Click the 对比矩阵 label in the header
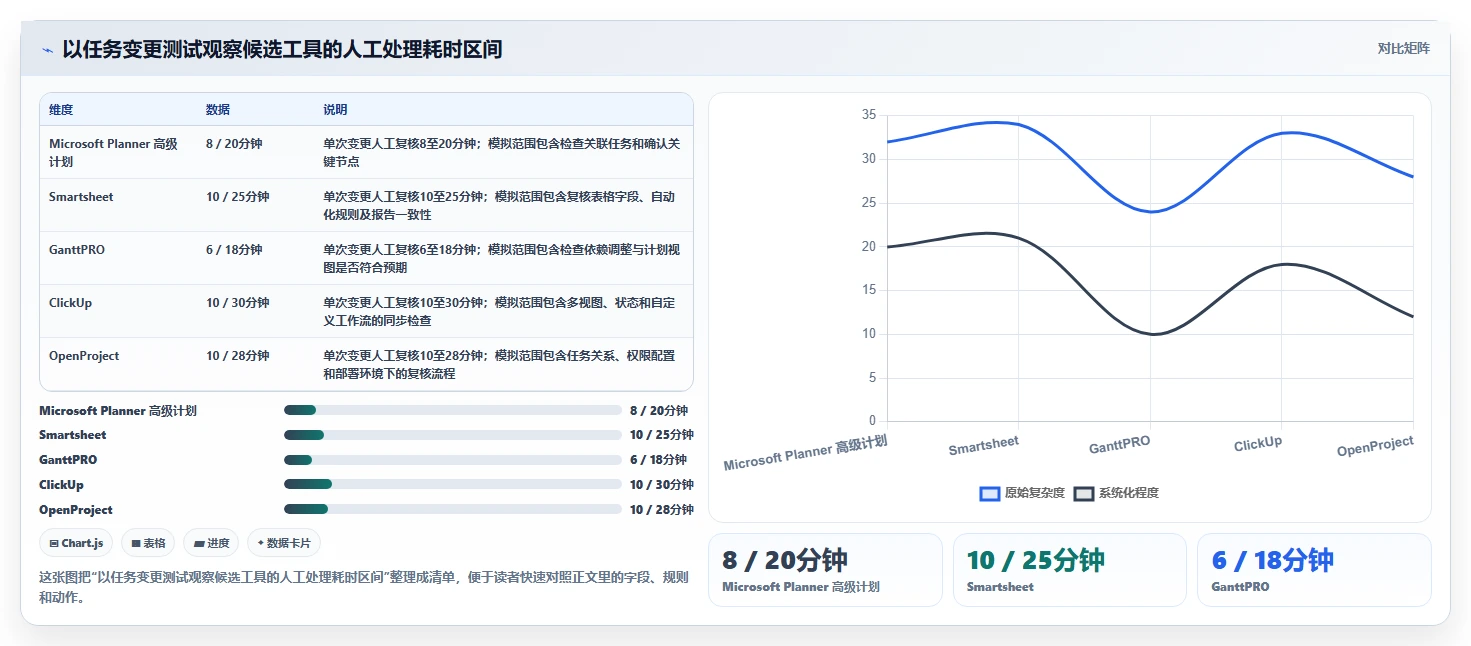Image resolution: width=1471 pixels, height=646 pixels. click(x=1403, y=48)
